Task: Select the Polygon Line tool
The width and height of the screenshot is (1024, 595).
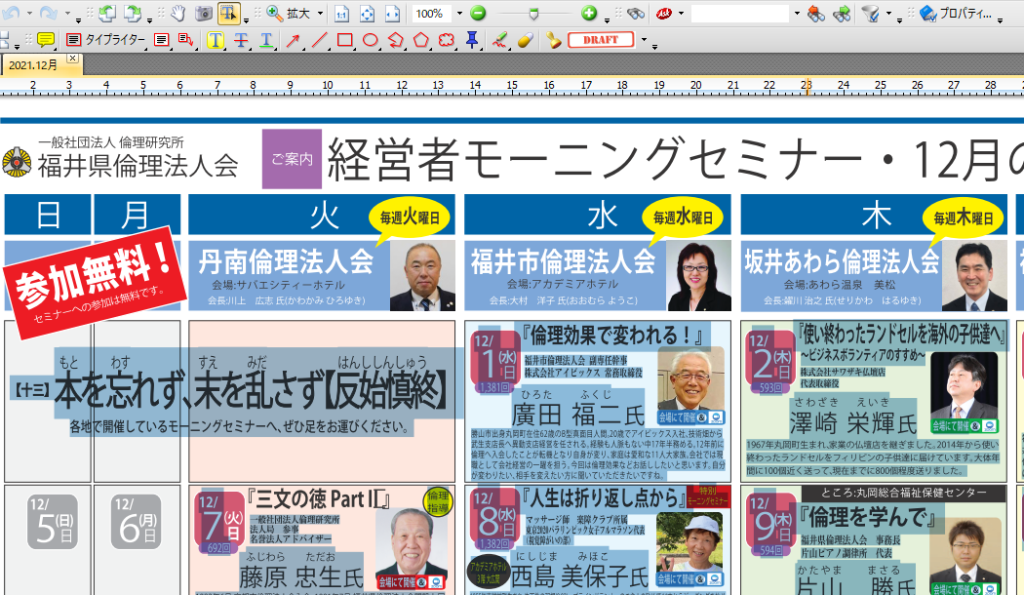Action: click(x=396, y=40)
